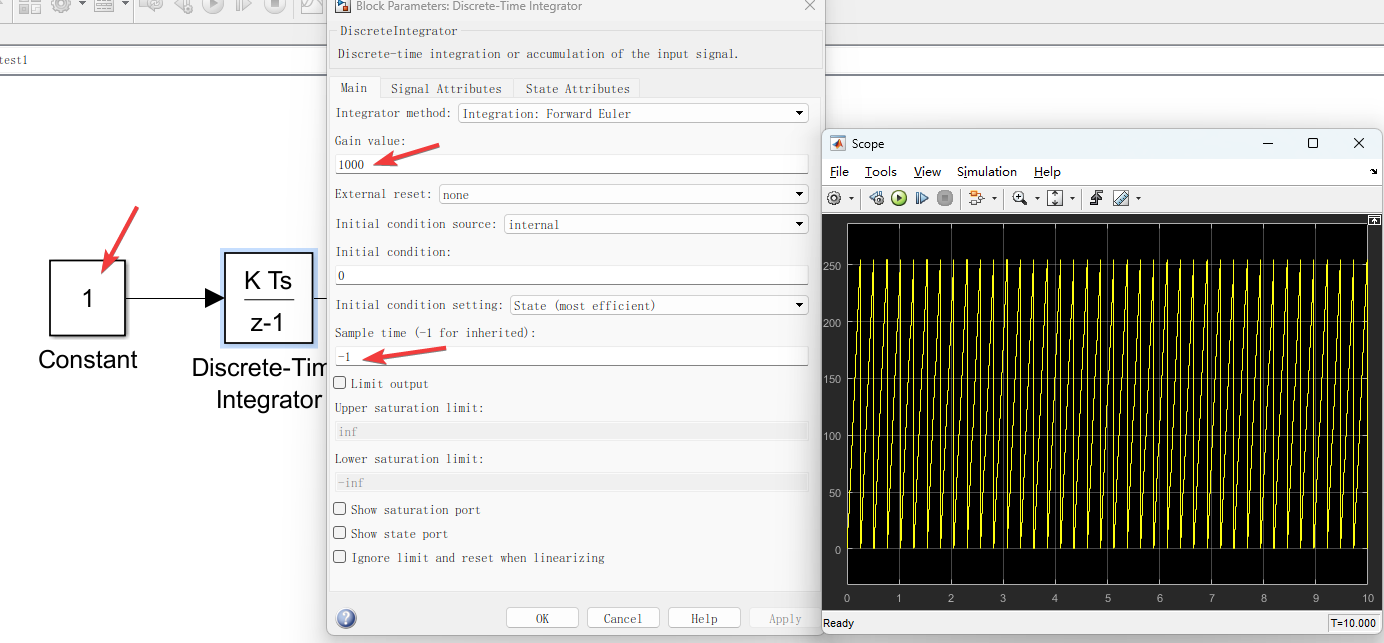Open the Model Explorer table icon in Simulink

pyautogui.click(x=104, y=6)
